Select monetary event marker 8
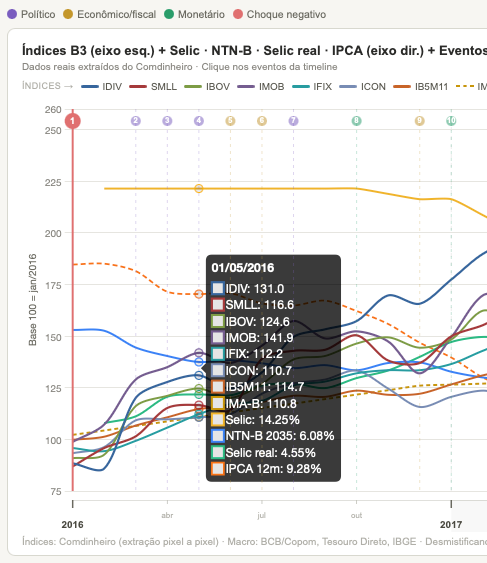The height and width of the screenshot is (563, 487). [356, 121]
